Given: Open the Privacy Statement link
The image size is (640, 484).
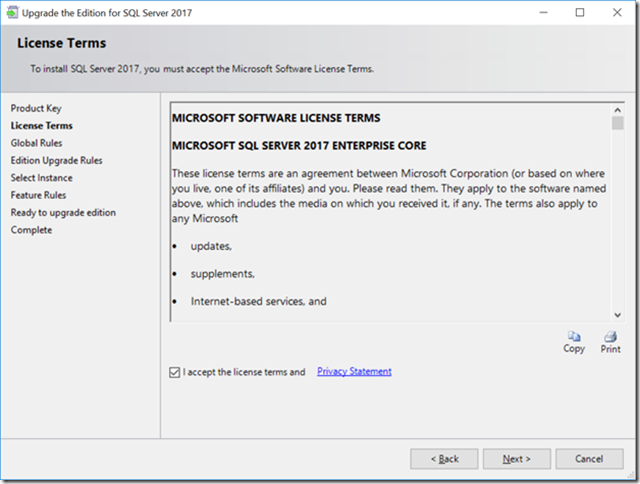Looking at the screenshot, I should 354,371.
